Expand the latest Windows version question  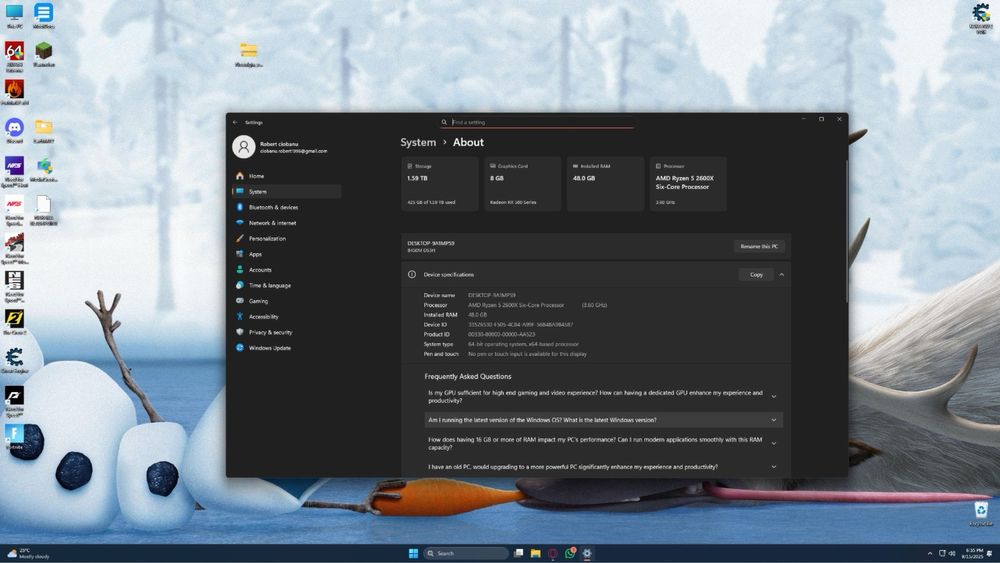[603, 420]
